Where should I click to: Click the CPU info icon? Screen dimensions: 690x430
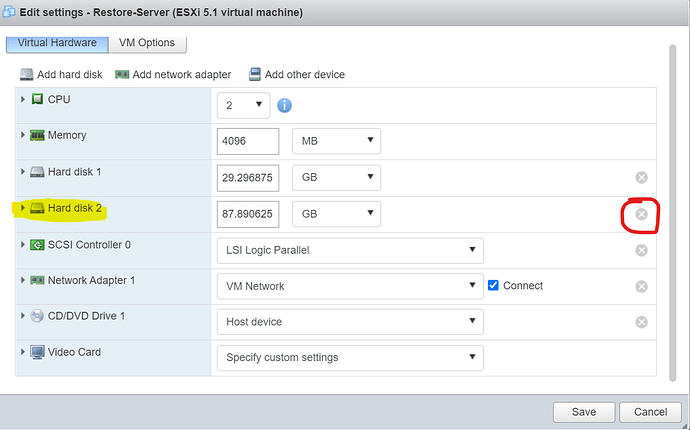pos(284,105)
